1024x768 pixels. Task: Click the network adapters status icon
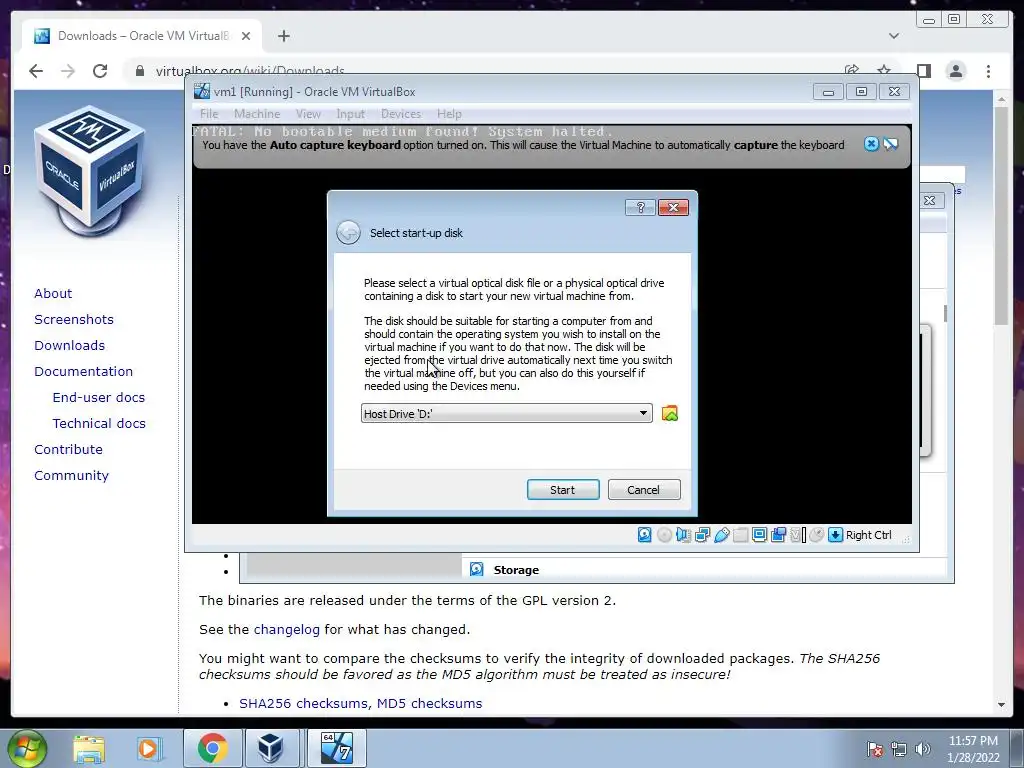[x=702, y=535]
